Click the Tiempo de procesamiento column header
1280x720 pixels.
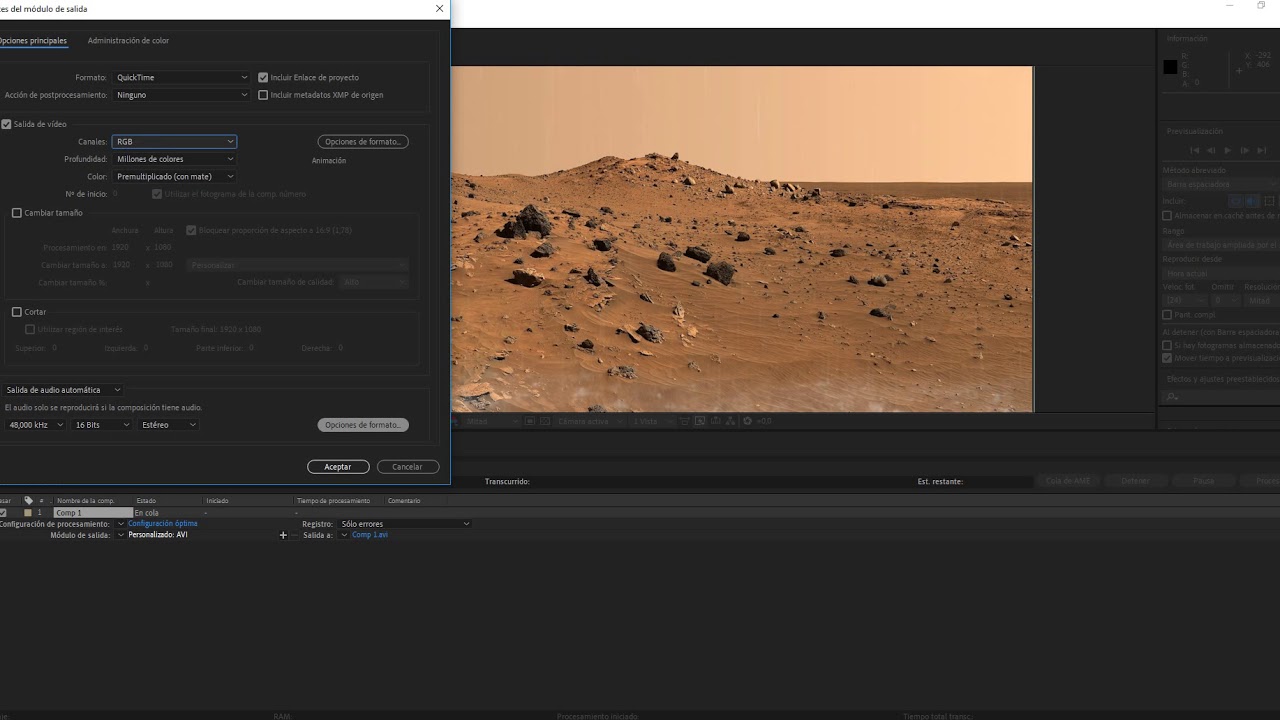333,501
